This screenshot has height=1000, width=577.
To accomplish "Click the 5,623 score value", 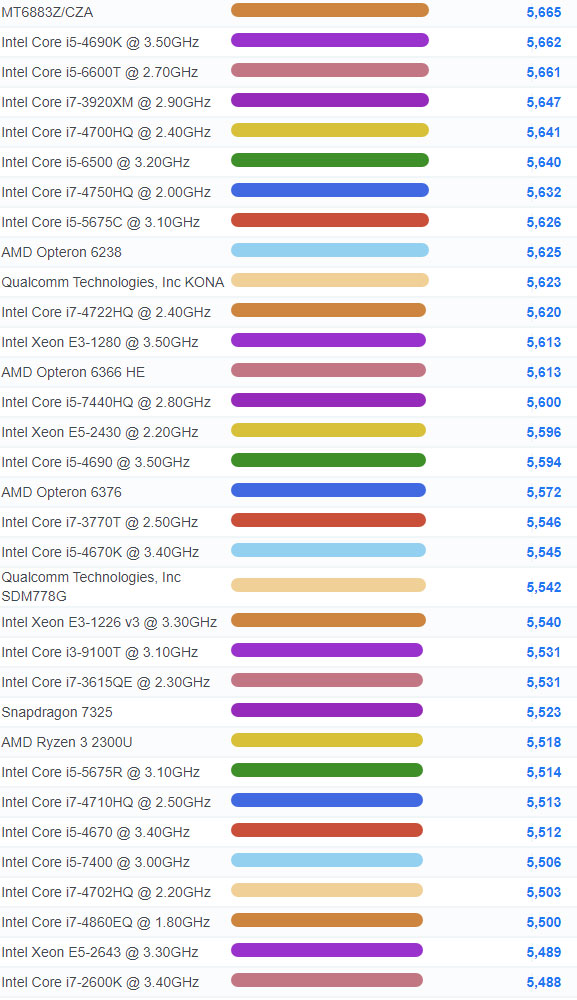I will point(544,282).
